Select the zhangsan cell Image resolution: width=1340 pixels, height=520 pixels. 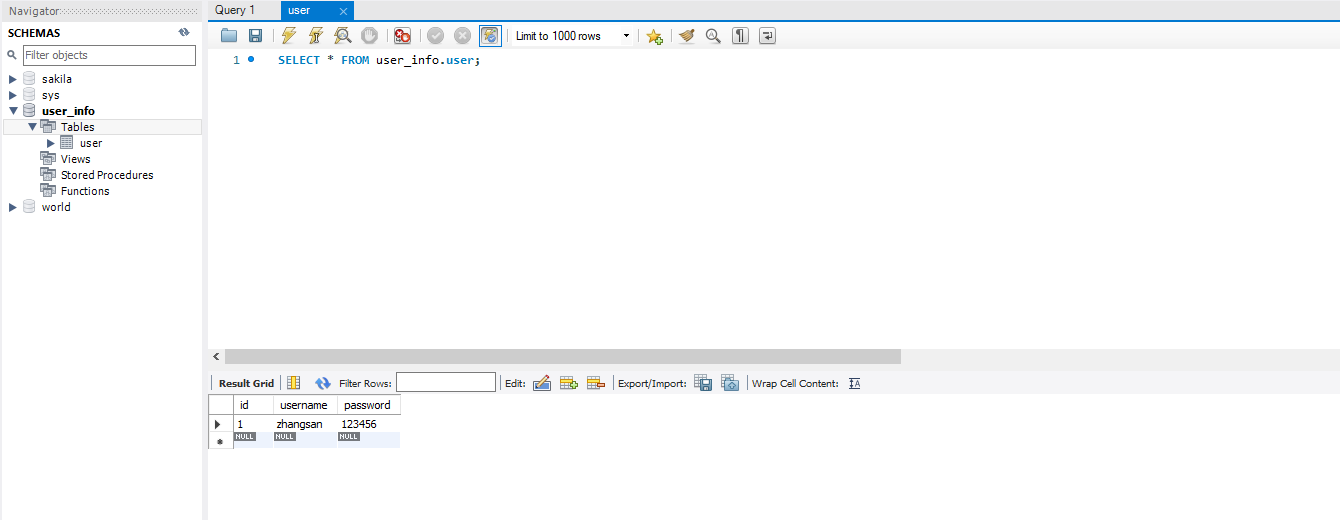[x=304, y=424]
